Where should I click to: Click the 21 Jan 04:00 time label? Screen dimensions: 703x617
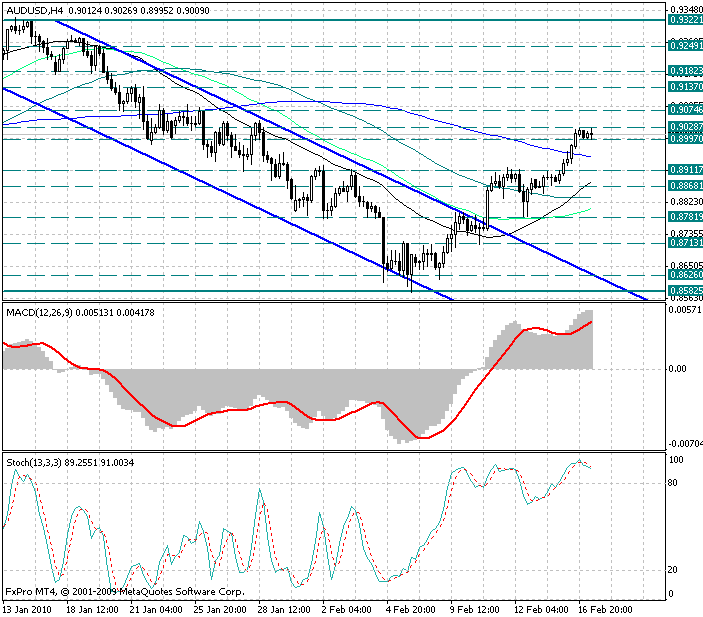coord(156,610)
